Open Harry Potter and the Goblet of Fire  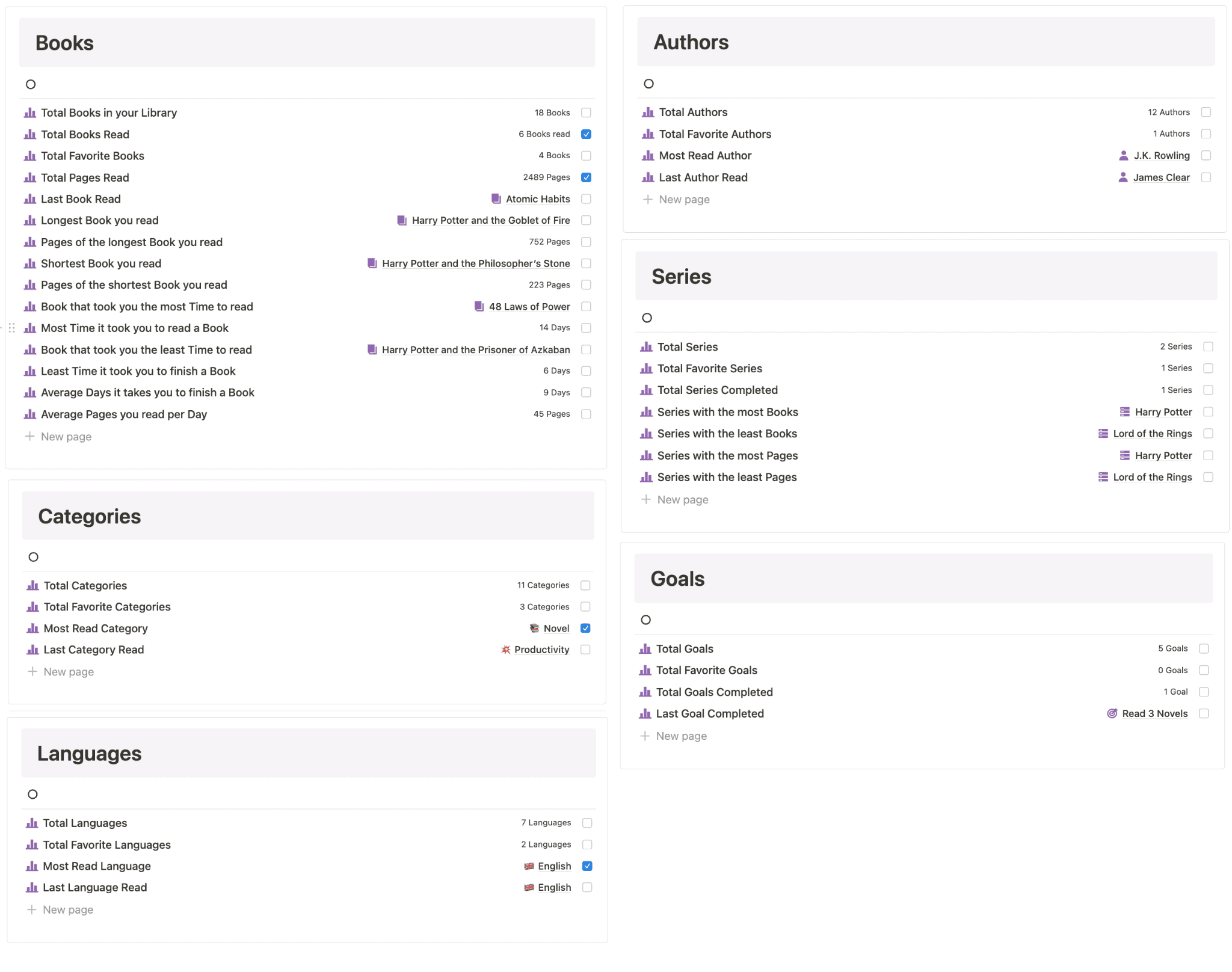[490, 220]
